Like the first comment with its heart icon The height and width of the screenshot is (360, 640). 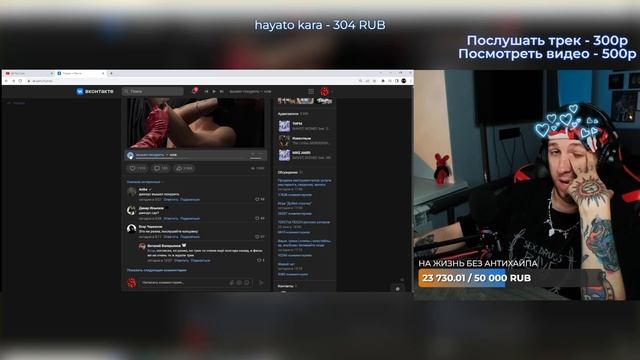pyautogui.click(x=258, y=199)
